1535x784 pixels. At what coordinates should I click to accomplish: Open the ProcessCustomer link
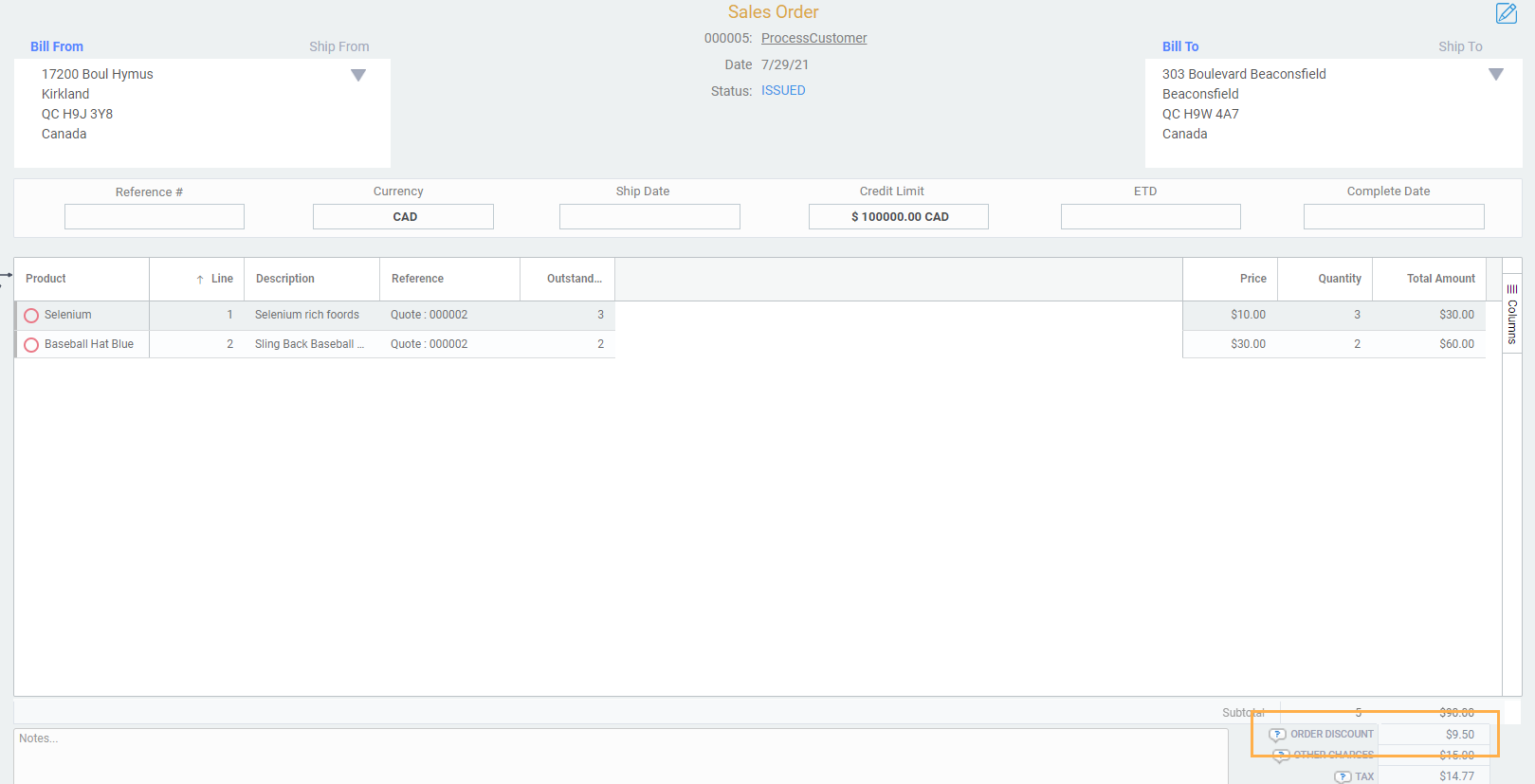point(814,38)
